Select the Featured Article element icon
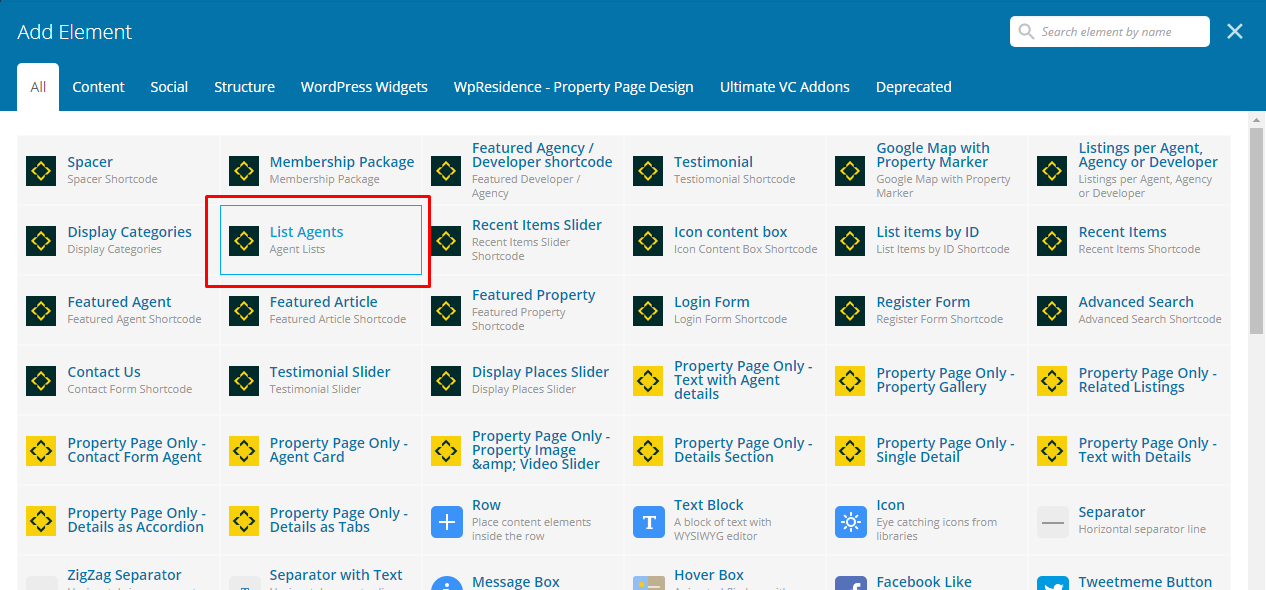 pos(244,311)
